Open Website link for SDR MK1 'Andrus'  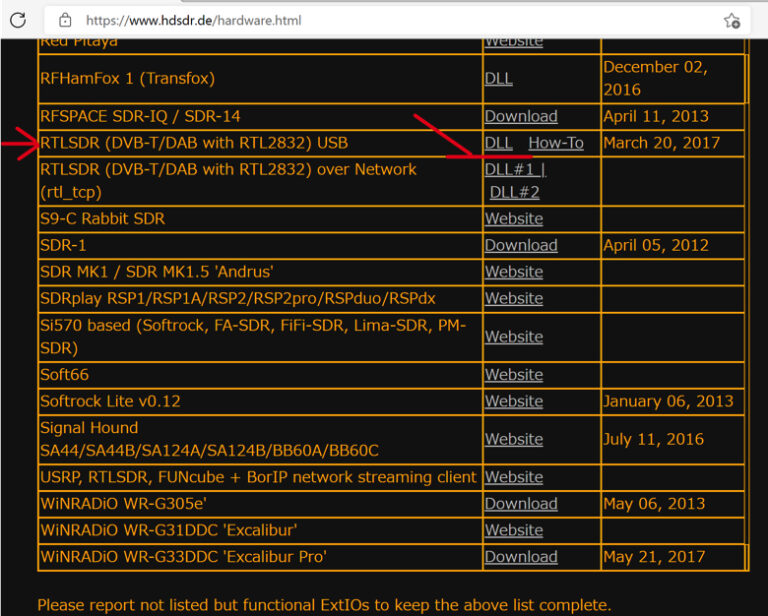tap(513, 272)
